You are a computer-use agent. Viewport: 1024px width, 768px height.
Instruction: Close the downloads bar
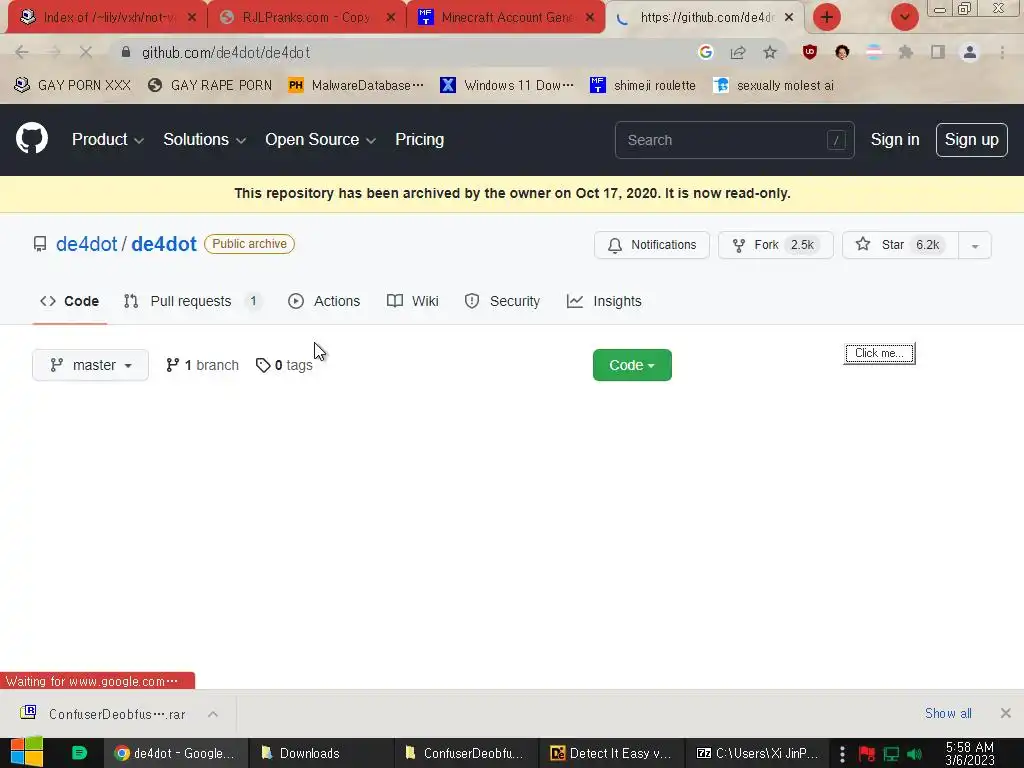pyautogui.click(x=1006, y=713)
